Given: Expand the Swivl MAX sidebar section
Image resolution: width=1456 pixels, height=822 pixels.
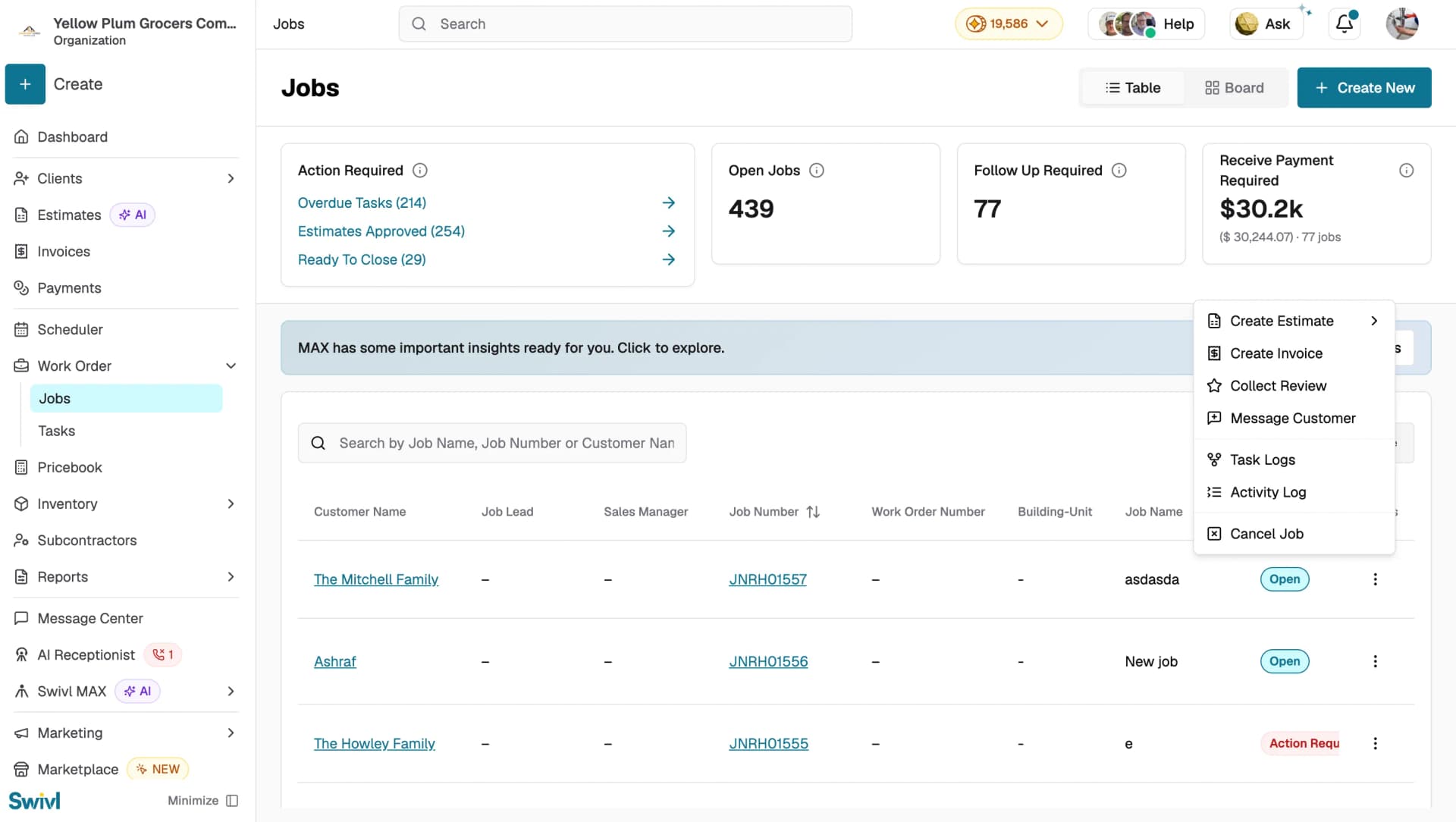Looking at the screenshot, I should click(231, 692).
